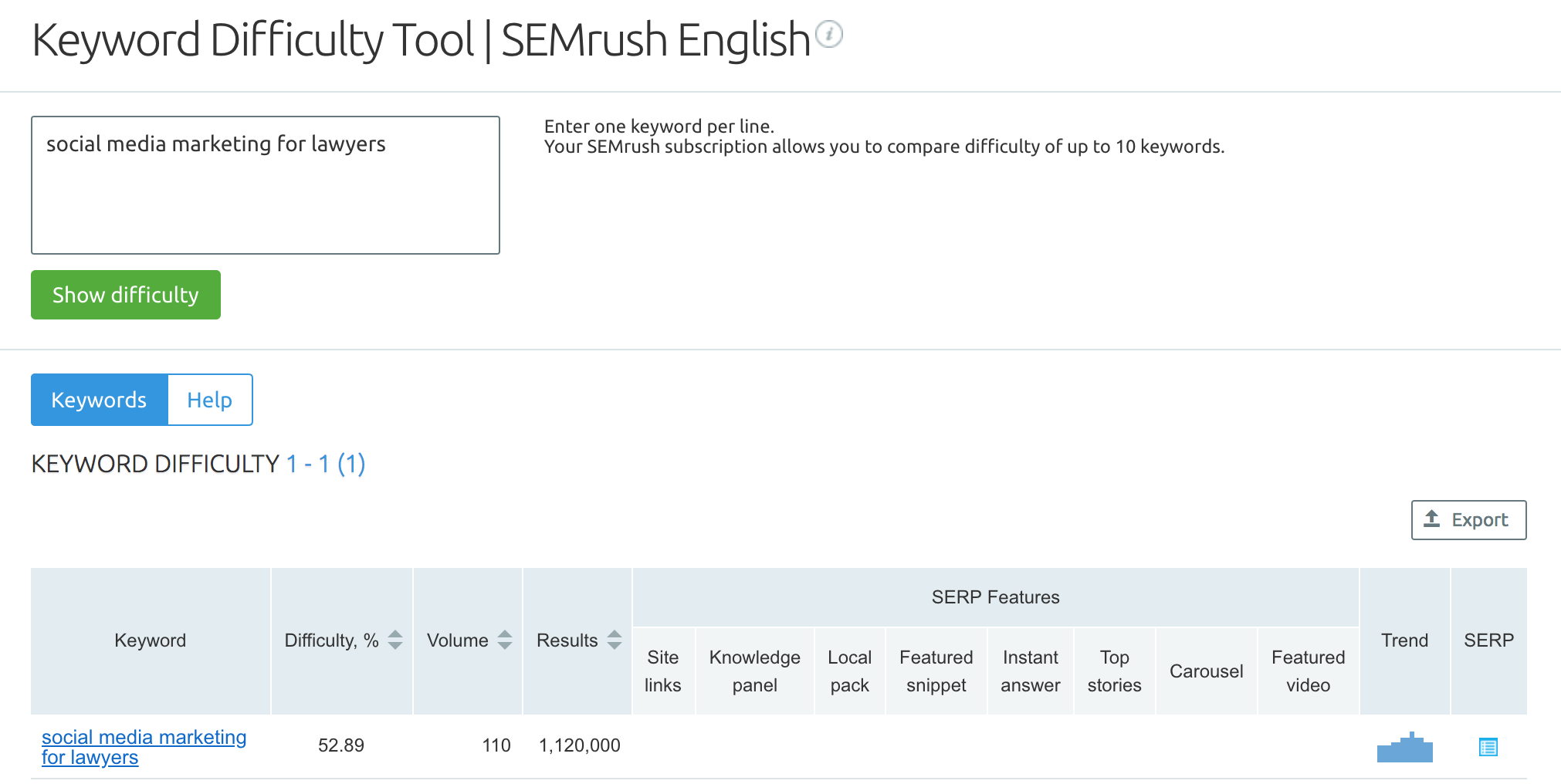The width and height of the screenshot is (1561, 784).
Task: Click the Show difficulty button
Action: click(126, 295)
